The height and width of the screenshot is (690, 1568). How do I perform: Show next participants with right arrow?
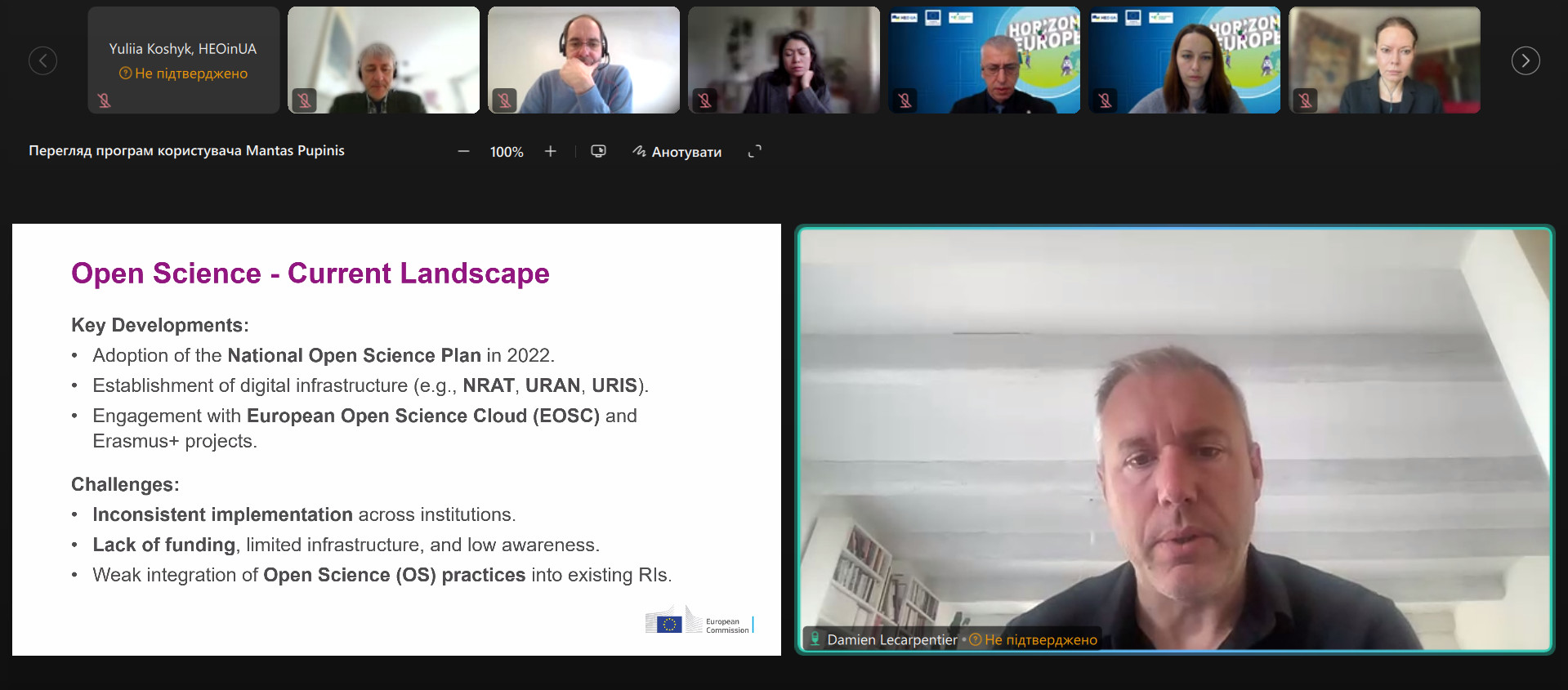click(1525, 60)
